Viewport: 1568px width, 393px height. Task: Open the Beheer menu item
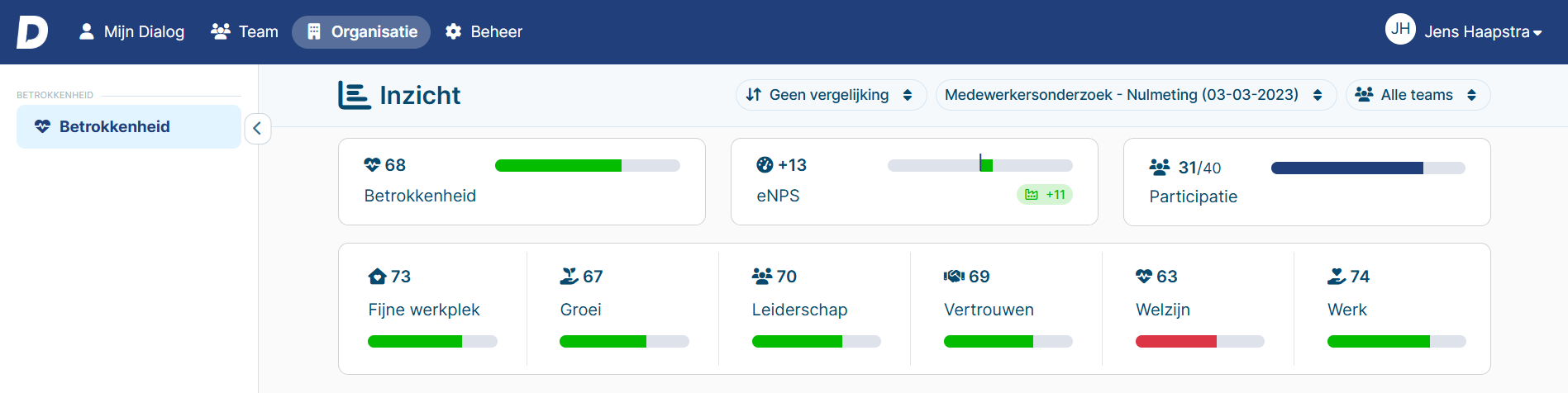484,32
